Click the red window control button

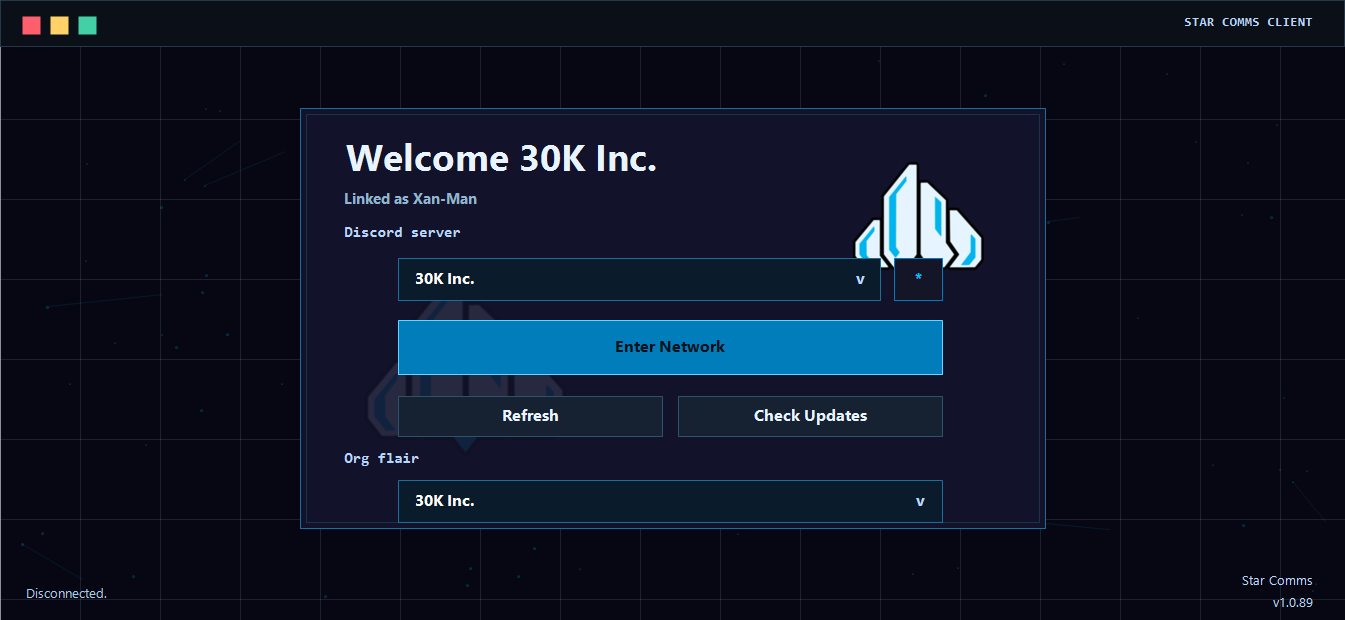pos(32,25)
